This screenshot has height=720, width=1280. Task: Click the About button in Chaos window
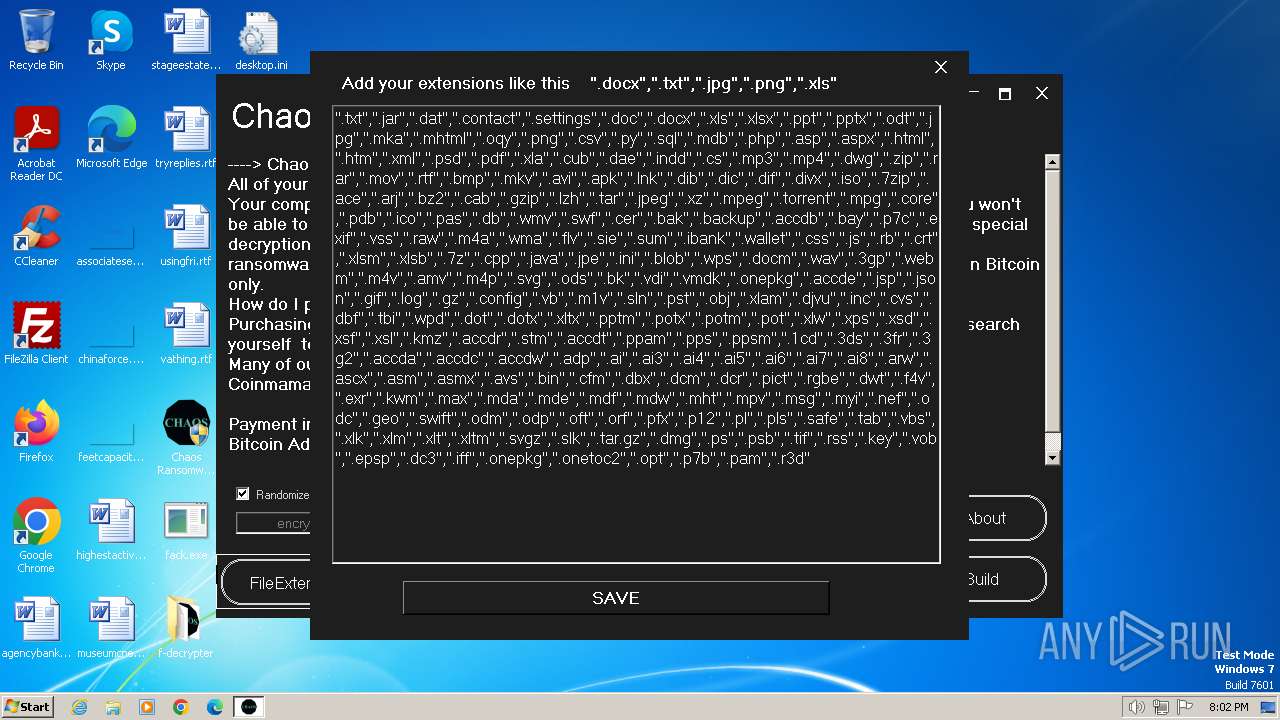click(x=1005, y=518)
